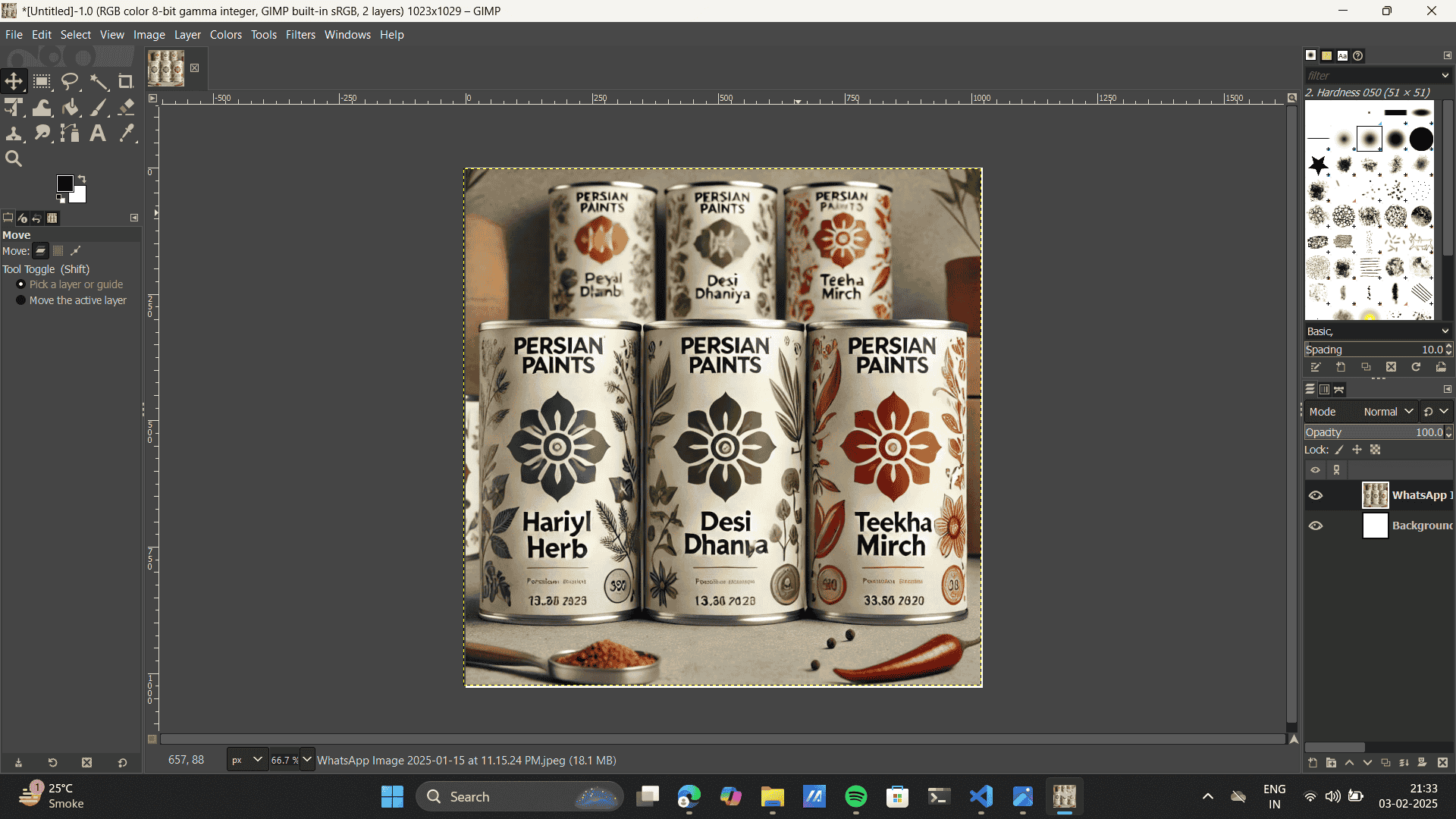Image resolution: width=1456 pixels, height=819 pixels.
Task: Click Open brush as image icon
Action: 1441,367
